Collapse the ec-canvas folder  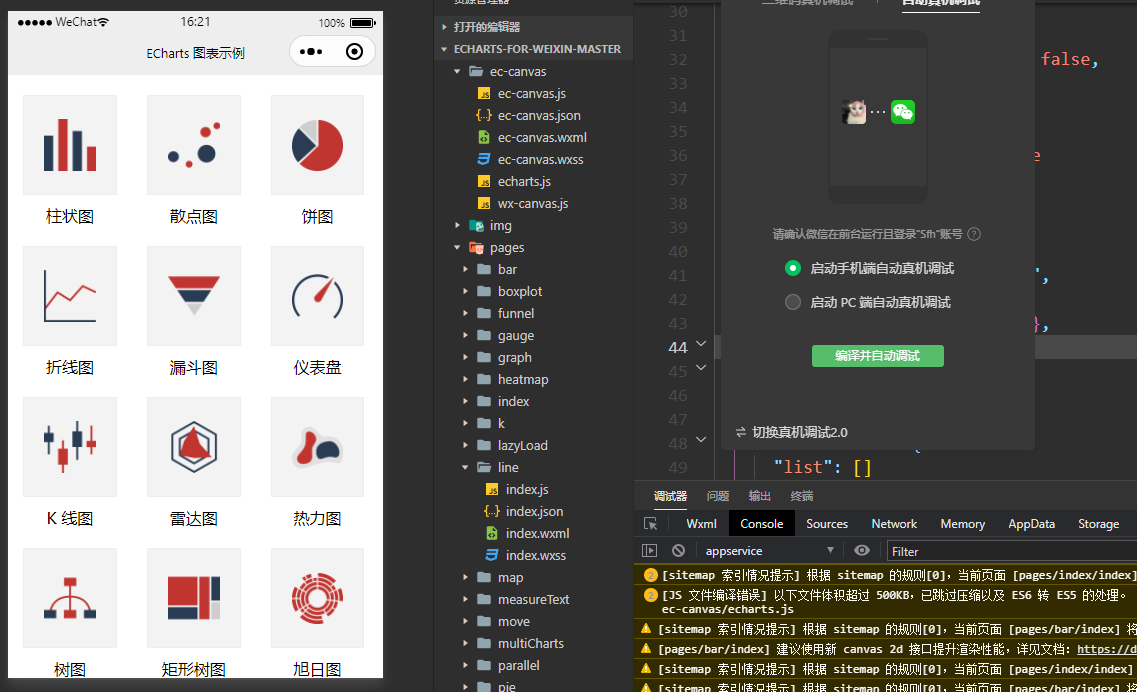[x=458, y=71]
